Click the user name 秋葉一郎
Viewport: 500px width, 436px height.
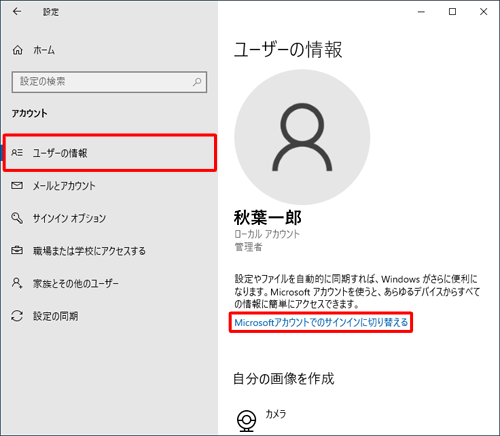point(268,218)
